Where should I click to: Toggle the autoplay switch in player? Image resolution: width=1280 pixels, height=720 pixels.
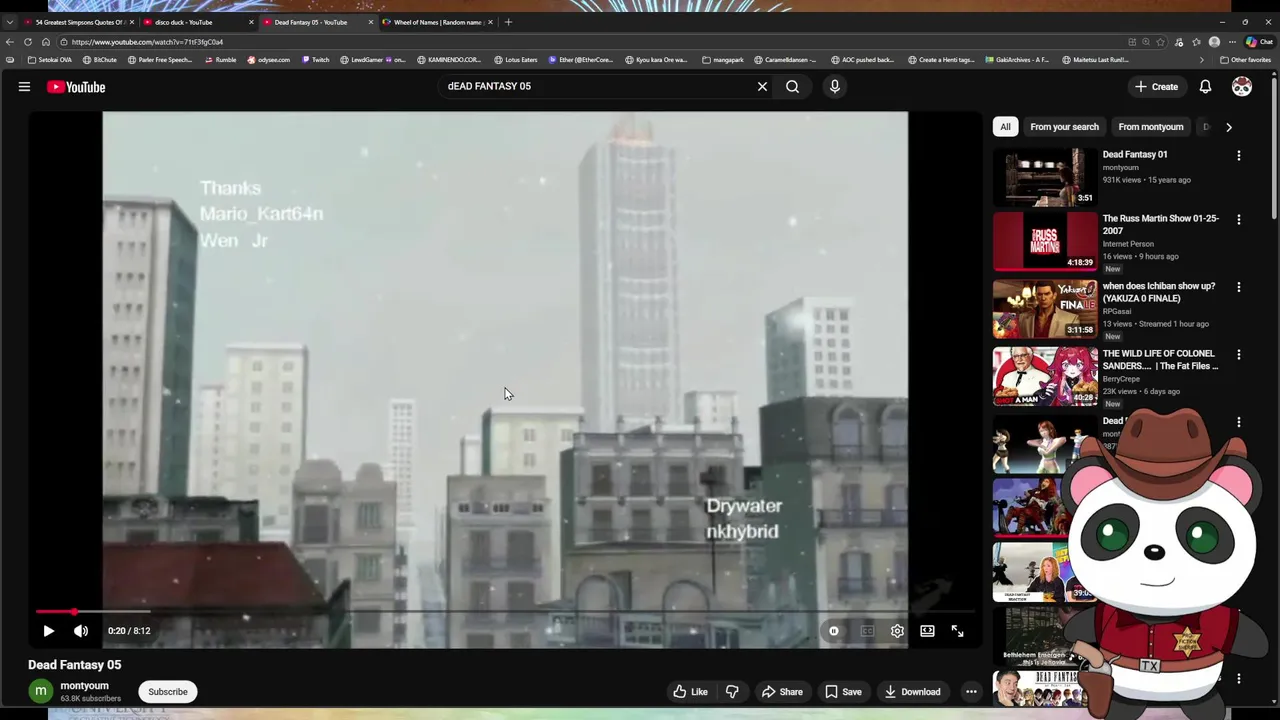[834, 631]
